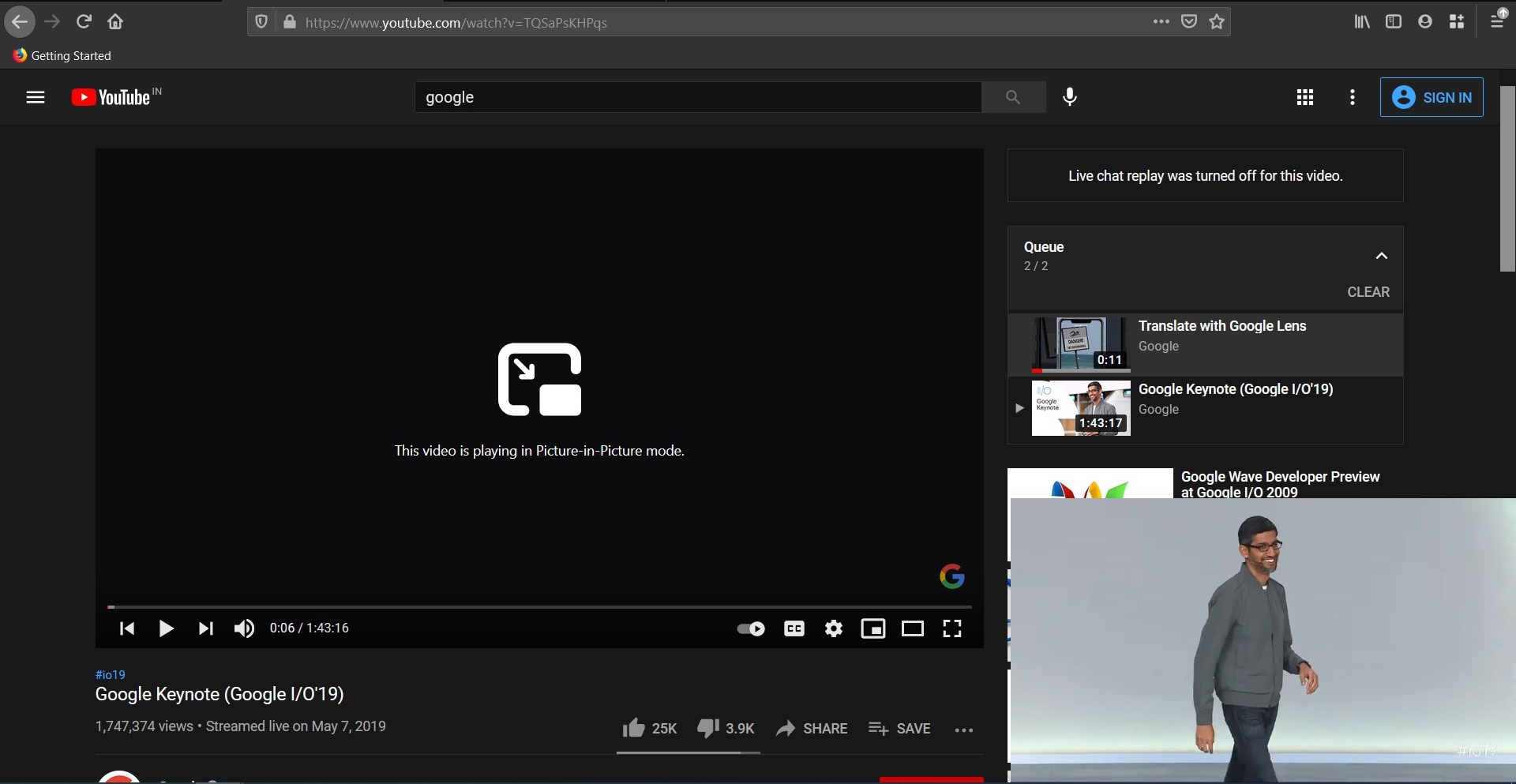This screenshot has height=784, width=1516.
Task: Toggle autoplay switch in player
Action: 751,628
